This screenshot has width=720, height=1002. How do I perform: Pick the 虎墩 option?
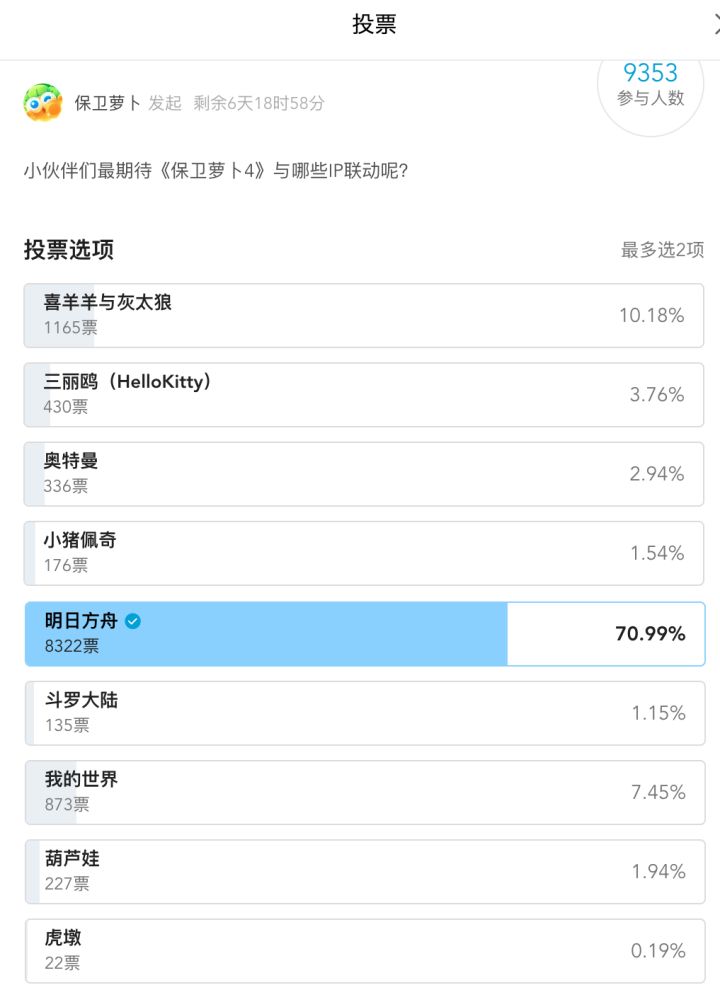point(364,950)
